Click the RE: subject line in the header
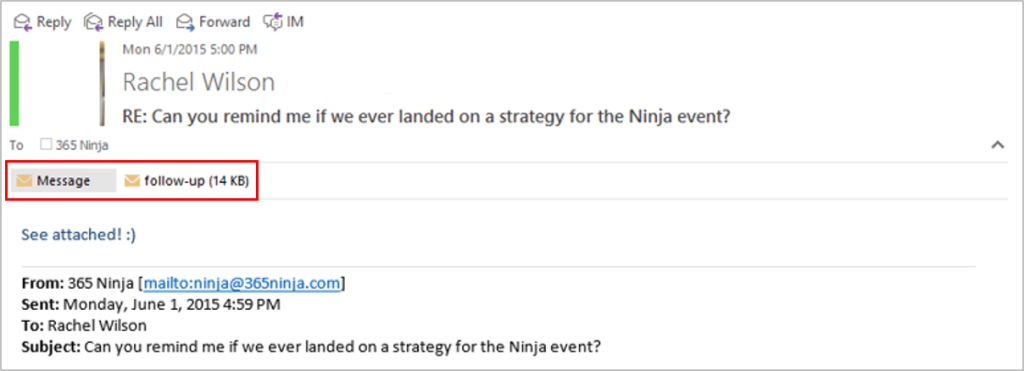This screenshot has width=1024, height=371. tap(426, 117)
